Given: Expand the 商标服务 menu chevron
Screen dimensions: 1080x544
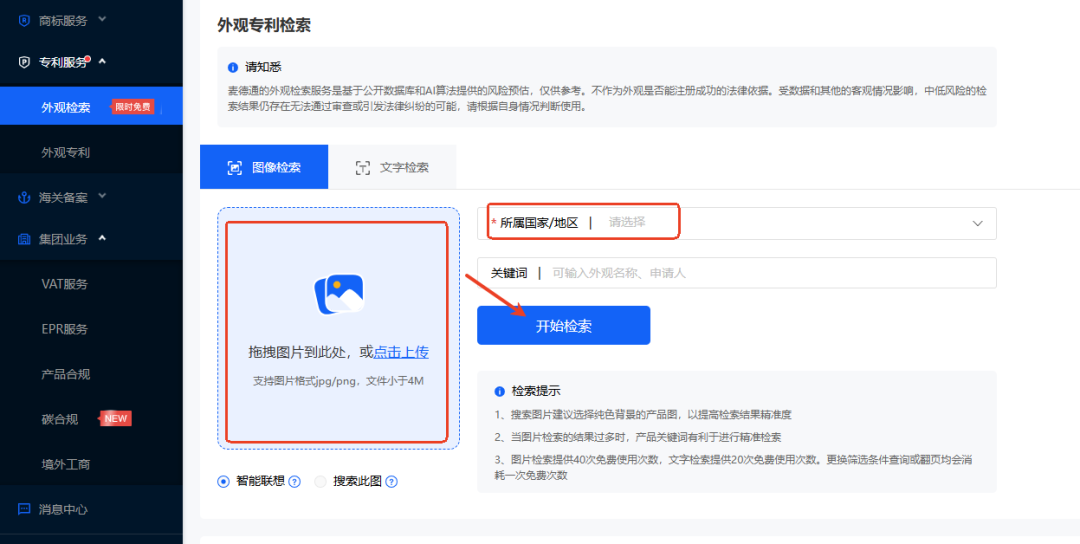Looking at the screenshot, I should click(x=103, y=19).
